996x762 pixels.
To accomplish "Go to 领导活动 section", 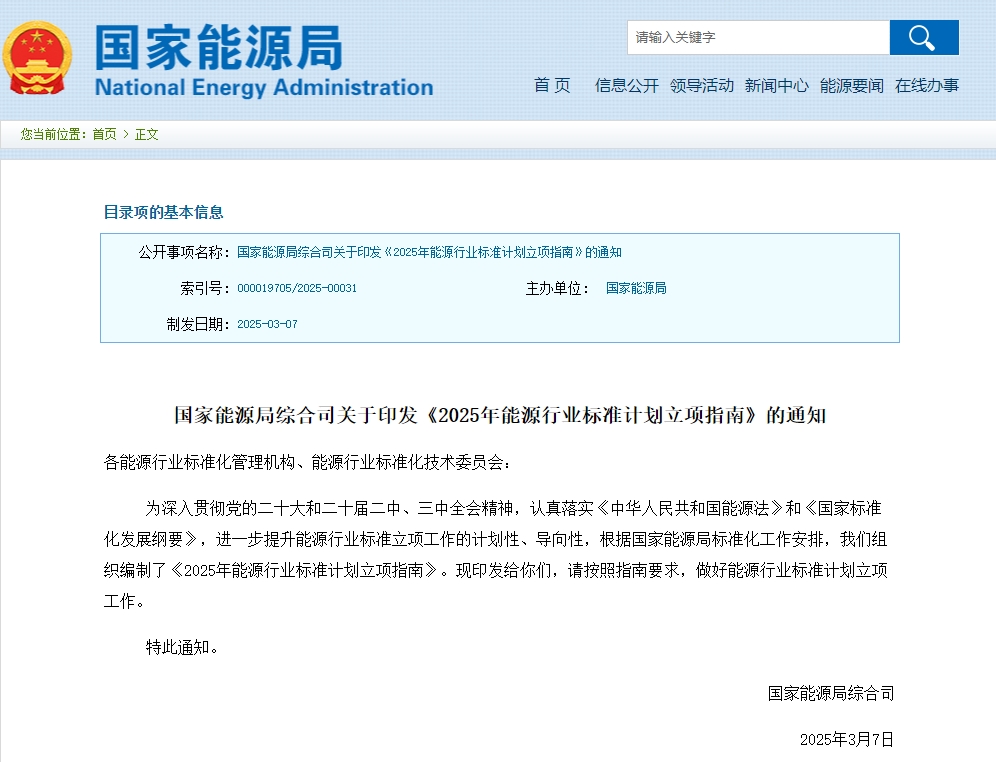I will click(x=701, y=85).
